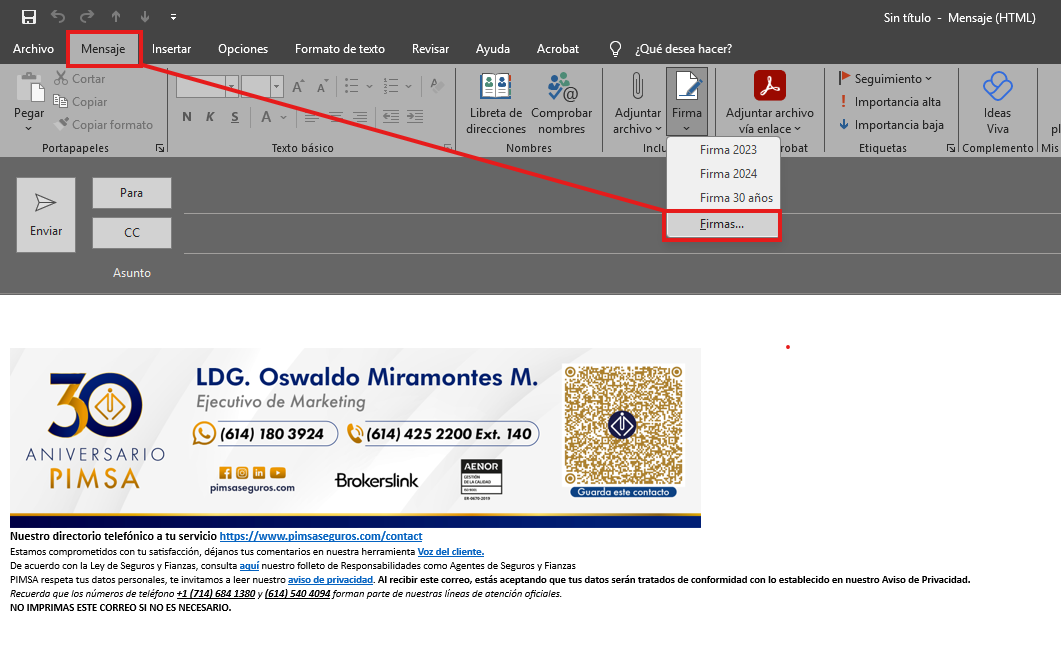This screenshot has width=1061, height=647.
Task: Clear all formatting eraser icon
Action: coord(436,86)
